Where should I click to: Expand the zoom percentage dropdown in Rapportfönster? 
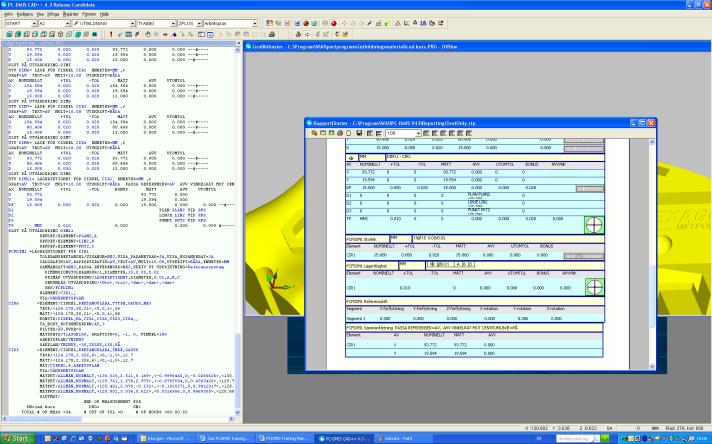pyautogui.click(x=419, y=133)
